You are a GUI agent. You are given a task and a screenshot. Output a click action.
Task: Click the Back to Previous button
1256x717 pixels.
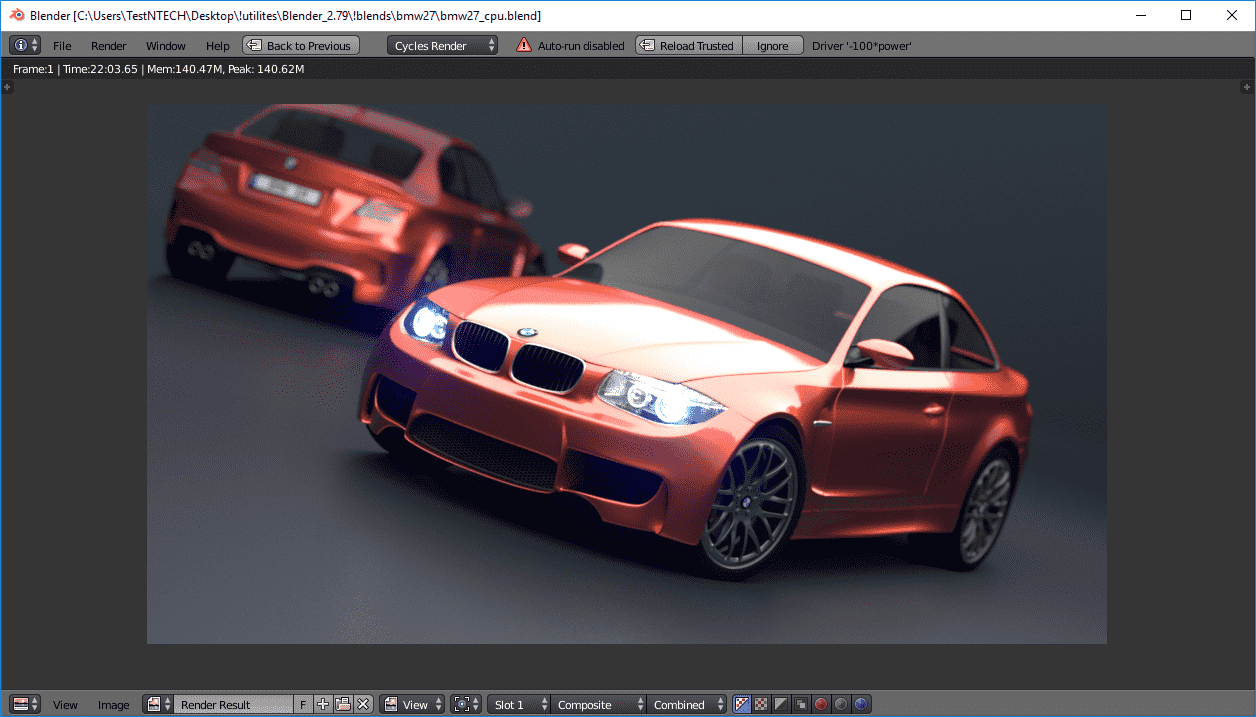click(x=301, y=46)
